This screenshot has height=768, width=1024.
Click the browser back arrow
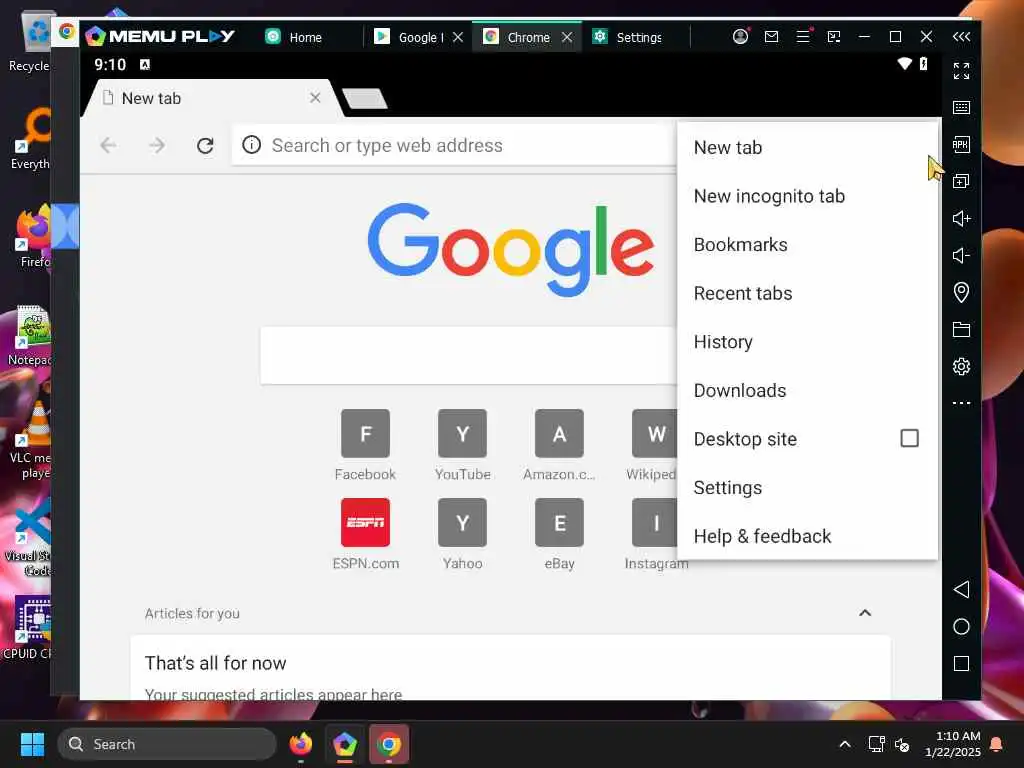click(x=108, y=145)
